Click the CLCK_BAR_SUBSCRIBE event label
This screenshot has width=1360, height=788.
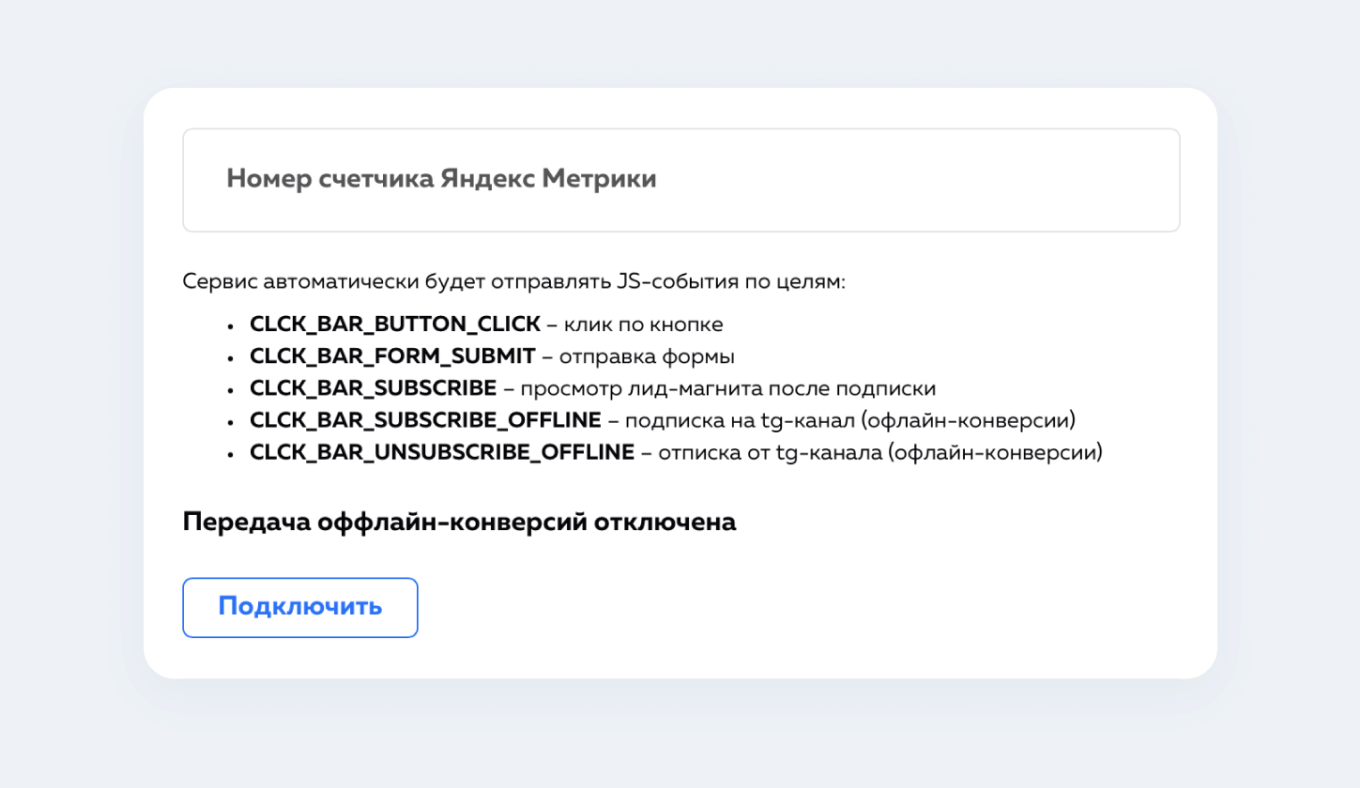(x=370, y=387)
